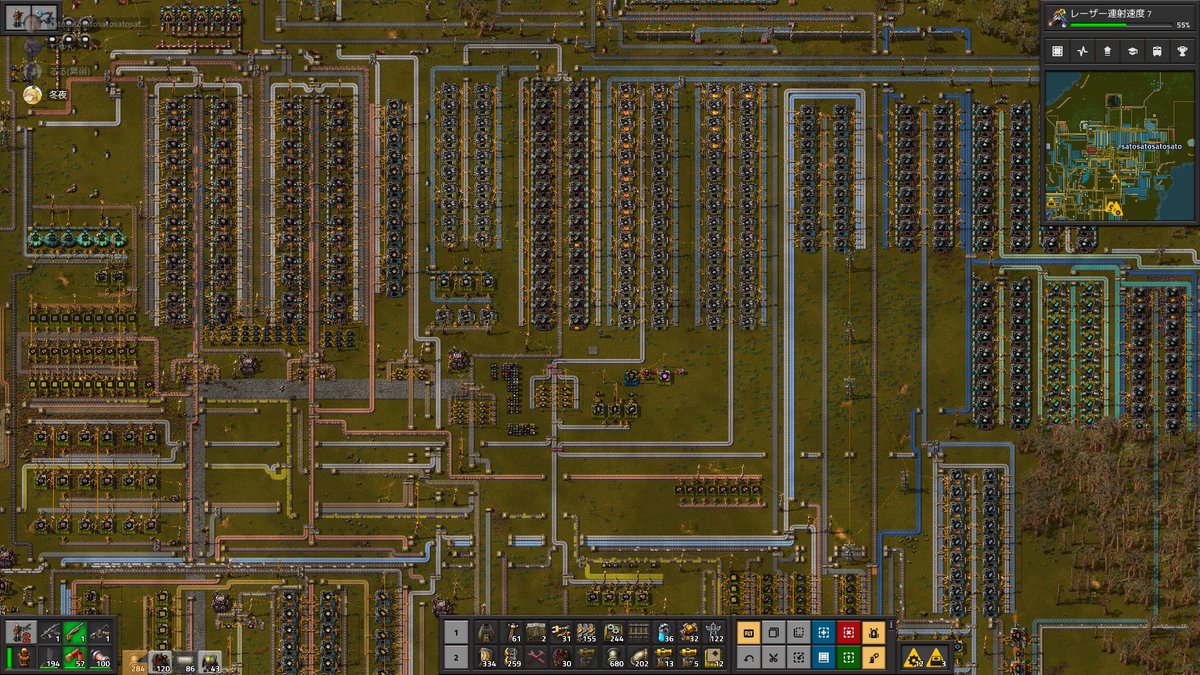Pick the green upgrade planner
The image size is (1200, 675).
click(849, 657)
